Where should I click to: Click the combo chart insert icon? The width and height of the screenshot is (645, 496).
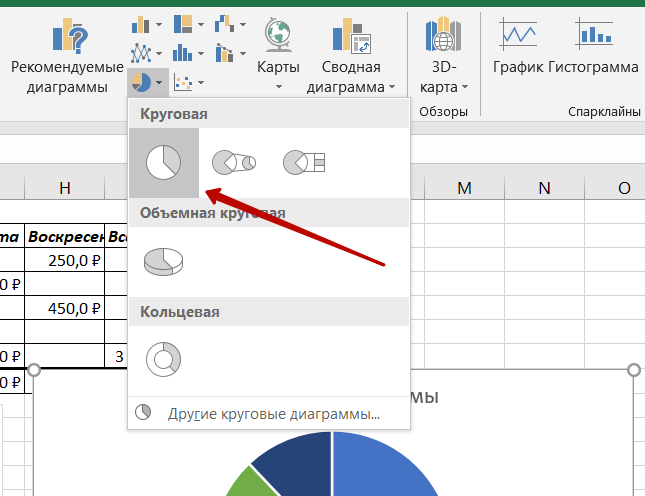tap(224, 53)
